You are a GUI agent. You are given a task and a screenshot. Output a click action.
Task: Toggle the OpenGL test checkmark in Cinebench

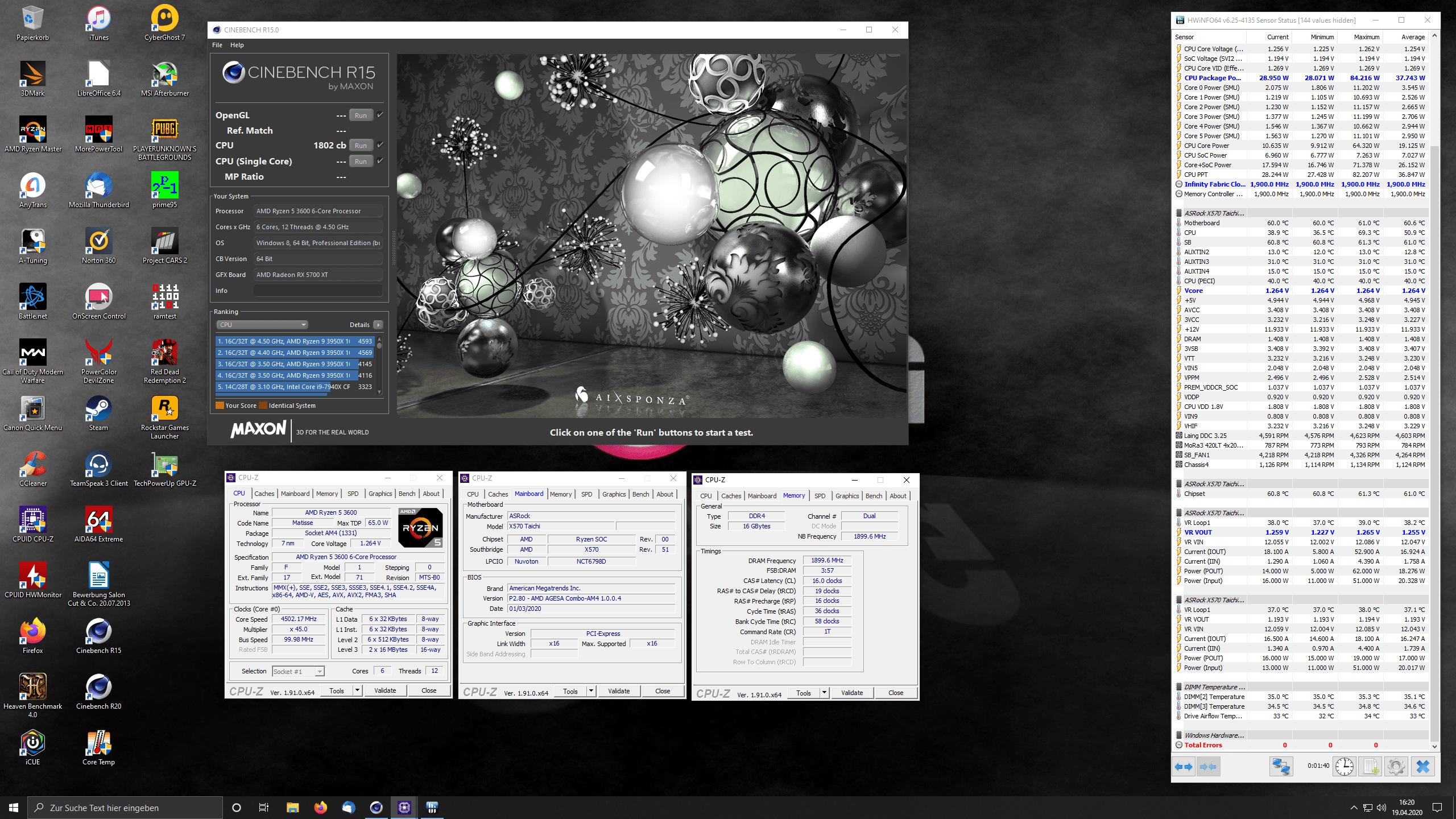tap(380, 115)
